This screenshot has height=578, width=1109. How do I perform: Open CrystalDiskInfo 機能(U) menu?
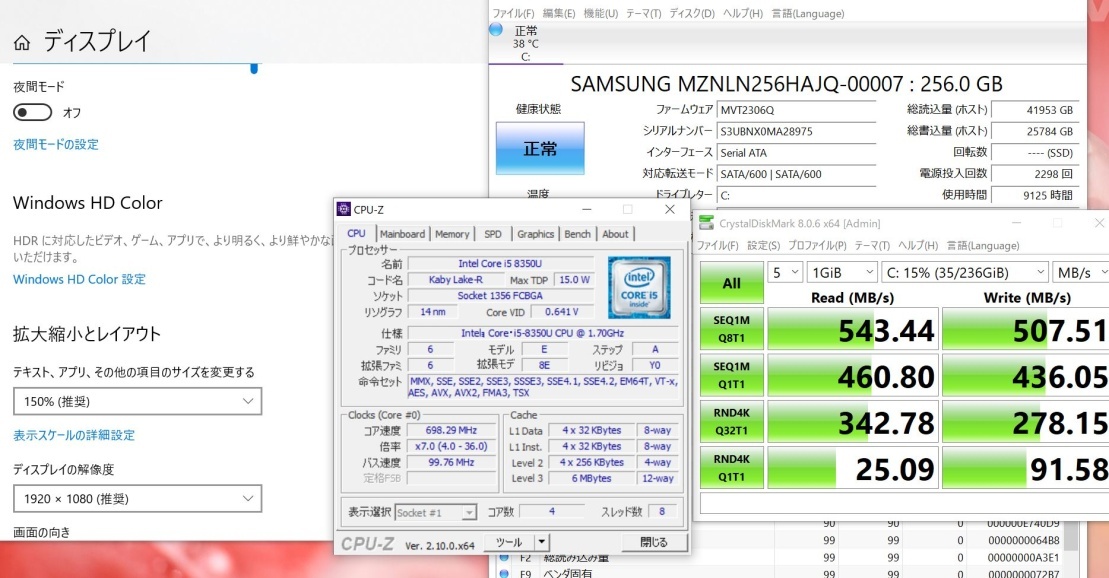(600, 13)
